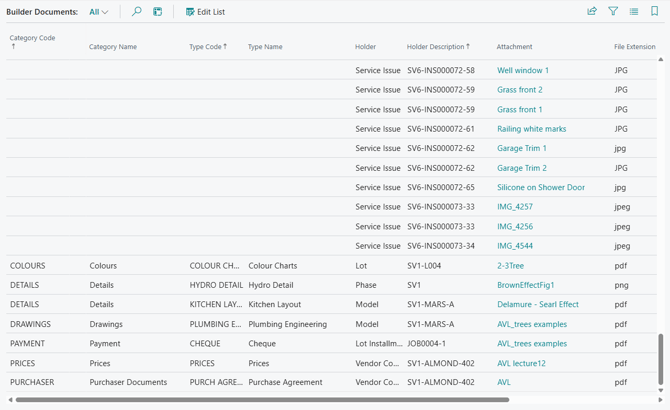Viewport: 670px width, 410px height.
Task: Select the PAYMENT category code cell
Action: tap(27, 343)
